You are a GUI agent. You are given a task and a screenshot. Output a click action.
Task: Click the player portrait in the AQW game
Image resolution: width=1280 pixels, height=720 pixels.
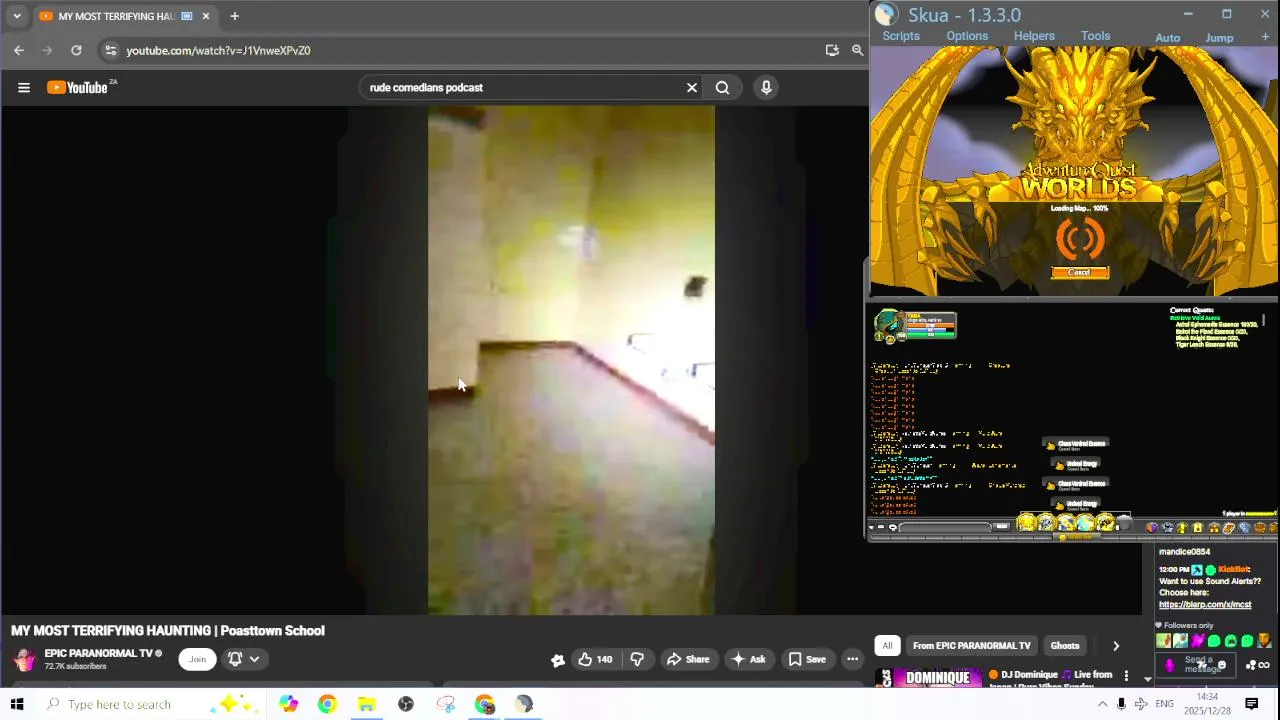coord(888,324)
